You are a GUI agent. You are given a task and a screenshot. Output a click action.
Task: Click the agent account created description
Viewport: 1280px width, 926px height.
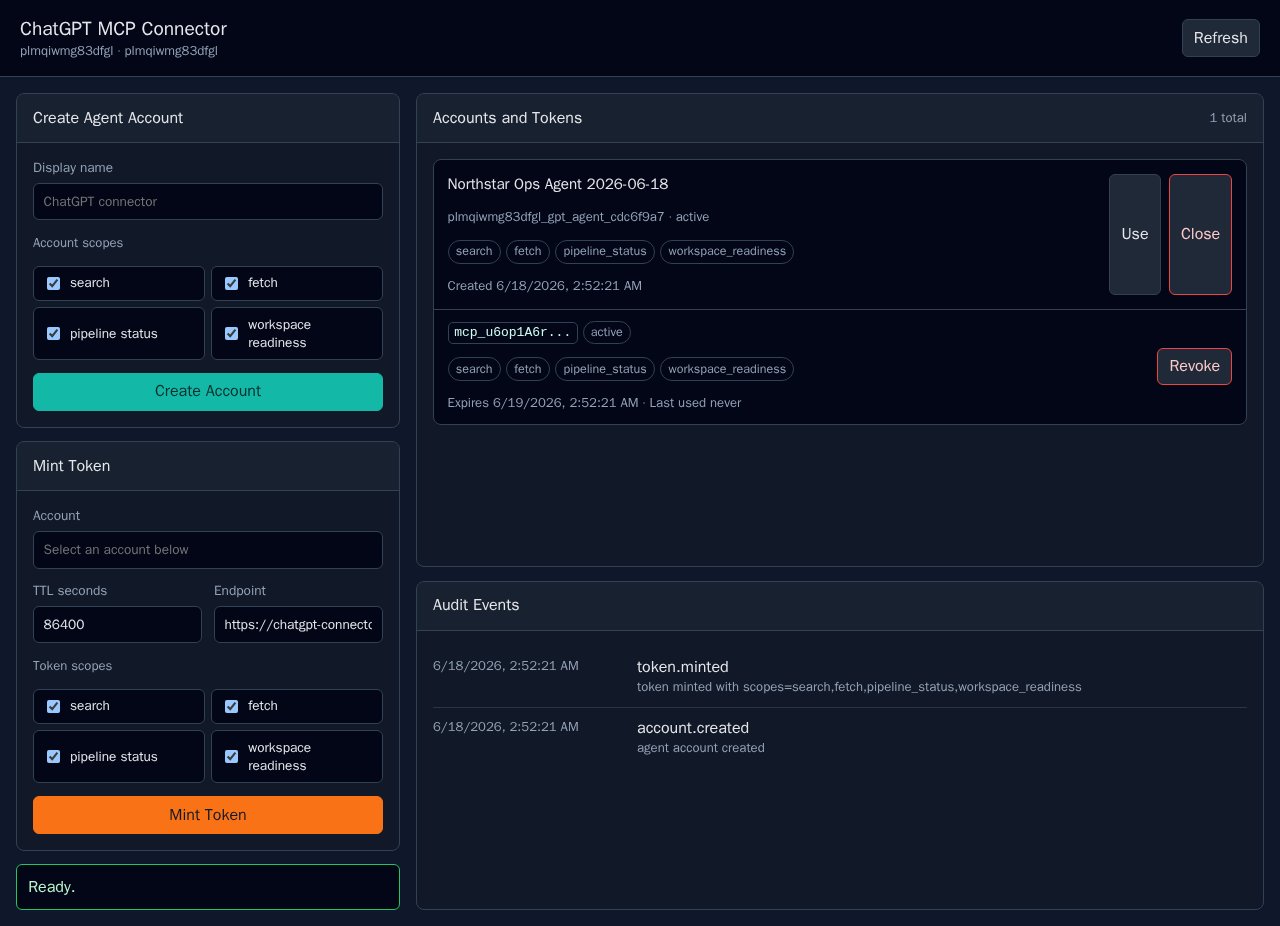pyautogui.click(x=701, y=748)
